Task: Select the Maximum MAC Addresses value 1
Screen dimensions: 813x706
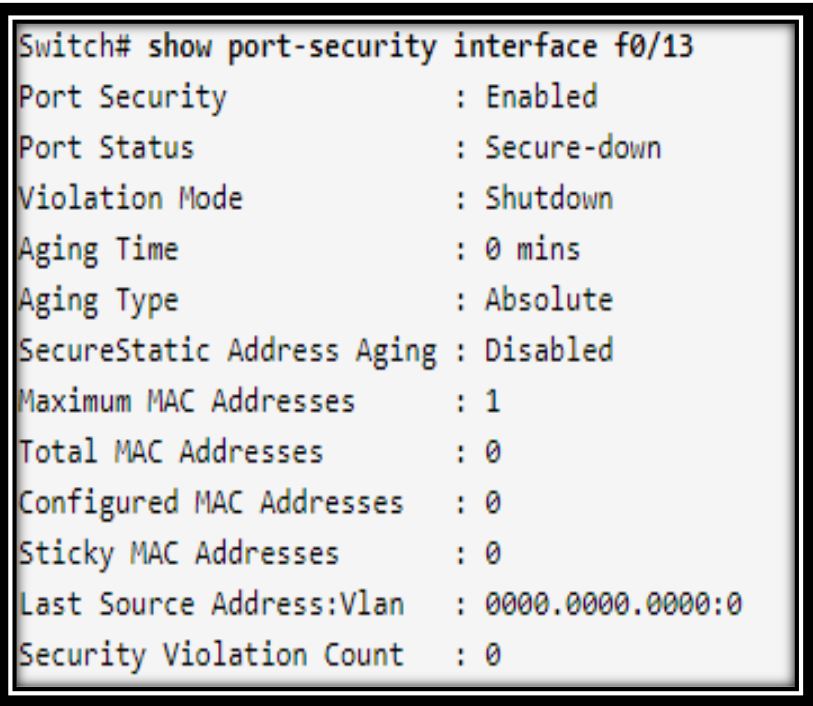Action: tap(493, 401)
